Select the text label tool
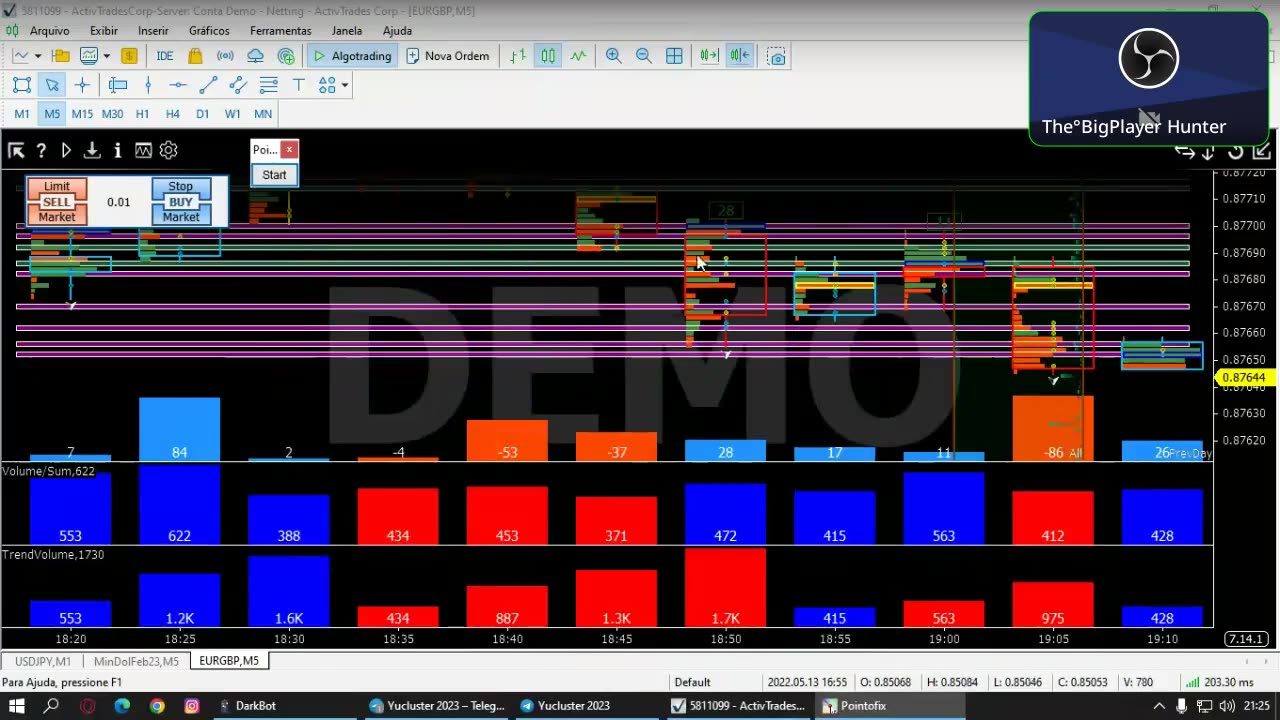The height and width of the screenshot is (720, 1280). (298, 85)
